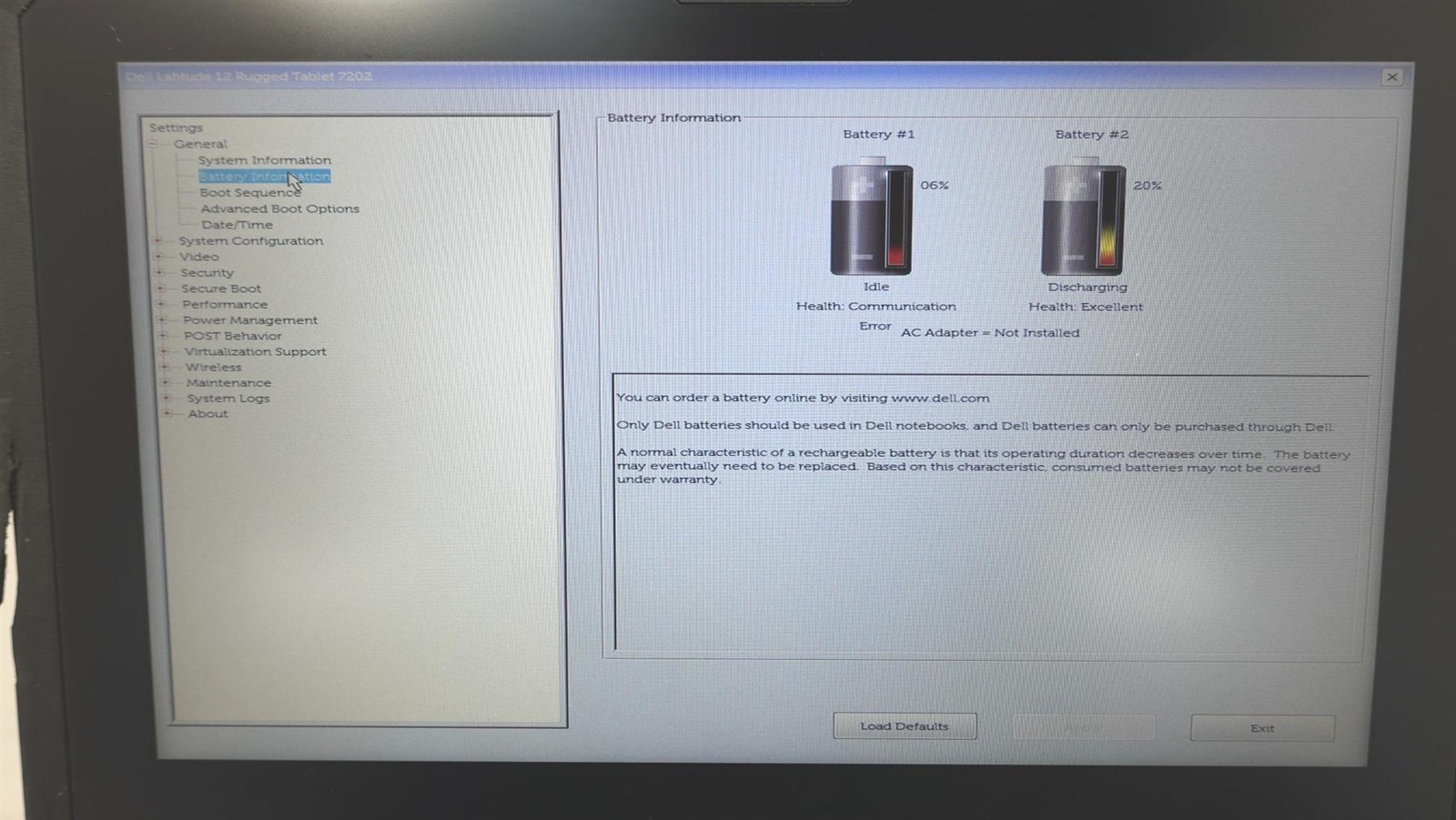Select the Secure Boot category label
The image size is (1456, 820).
[x=221, y=289]
